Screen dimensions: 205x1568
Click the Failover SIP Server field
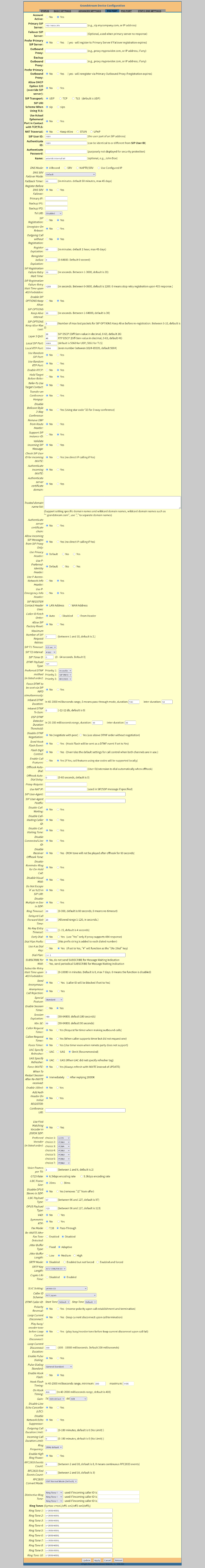tap(66, 34)
